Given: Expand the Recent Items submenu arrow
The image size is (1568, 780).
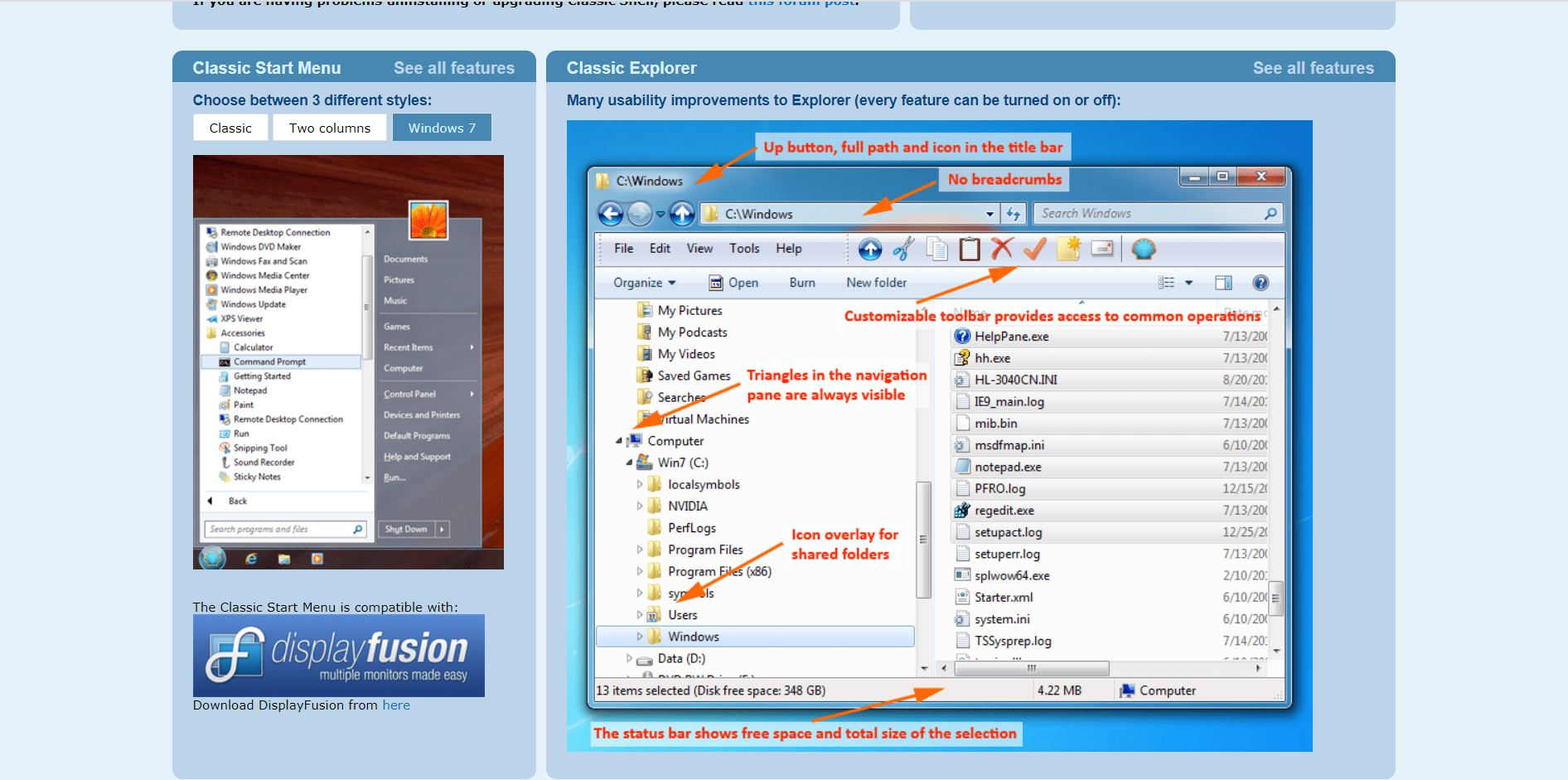Looking at the screenshot, I should tap(472, 347).
